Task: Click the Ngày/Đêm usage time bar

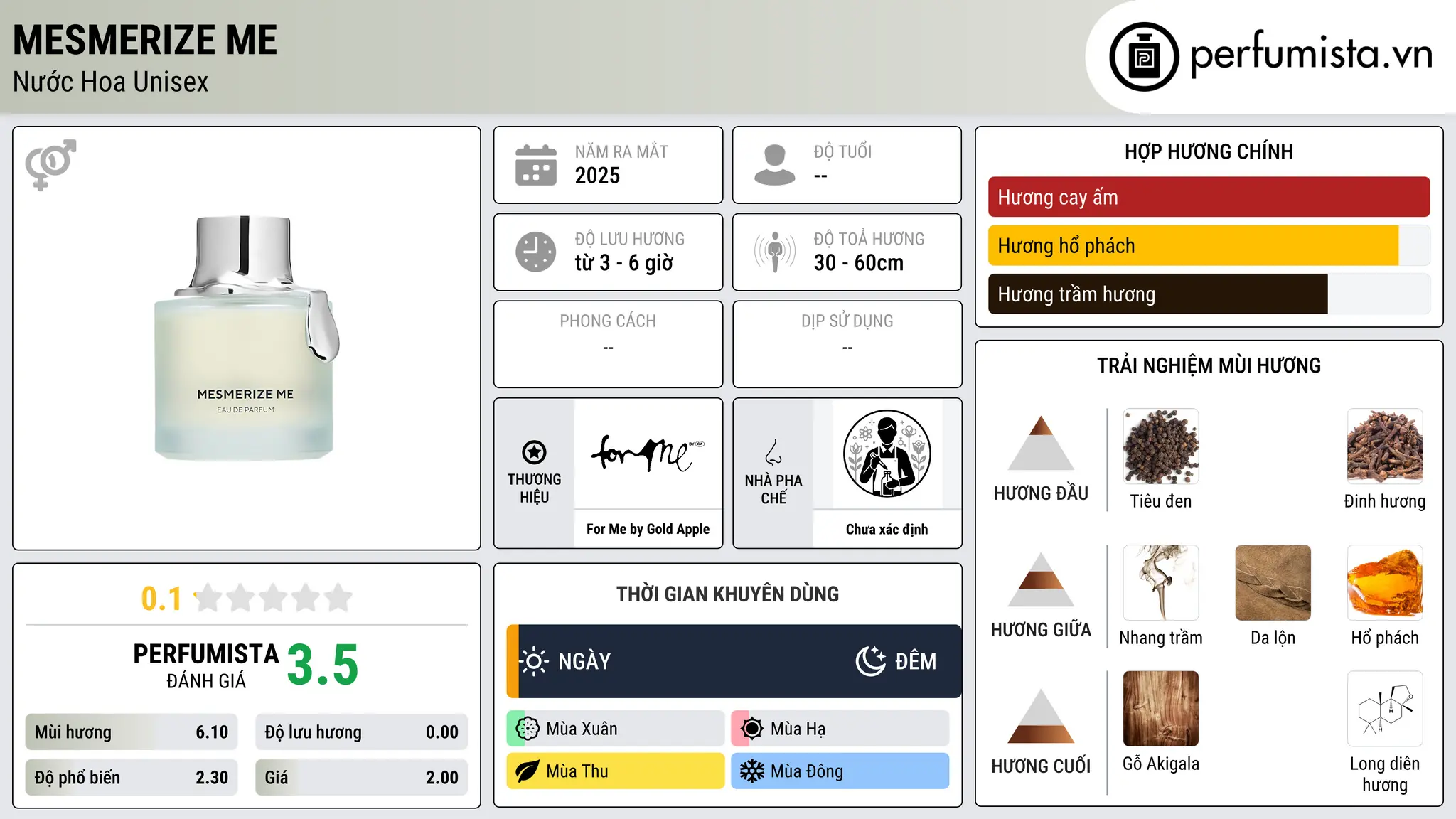Action: [x=734, y=661]
